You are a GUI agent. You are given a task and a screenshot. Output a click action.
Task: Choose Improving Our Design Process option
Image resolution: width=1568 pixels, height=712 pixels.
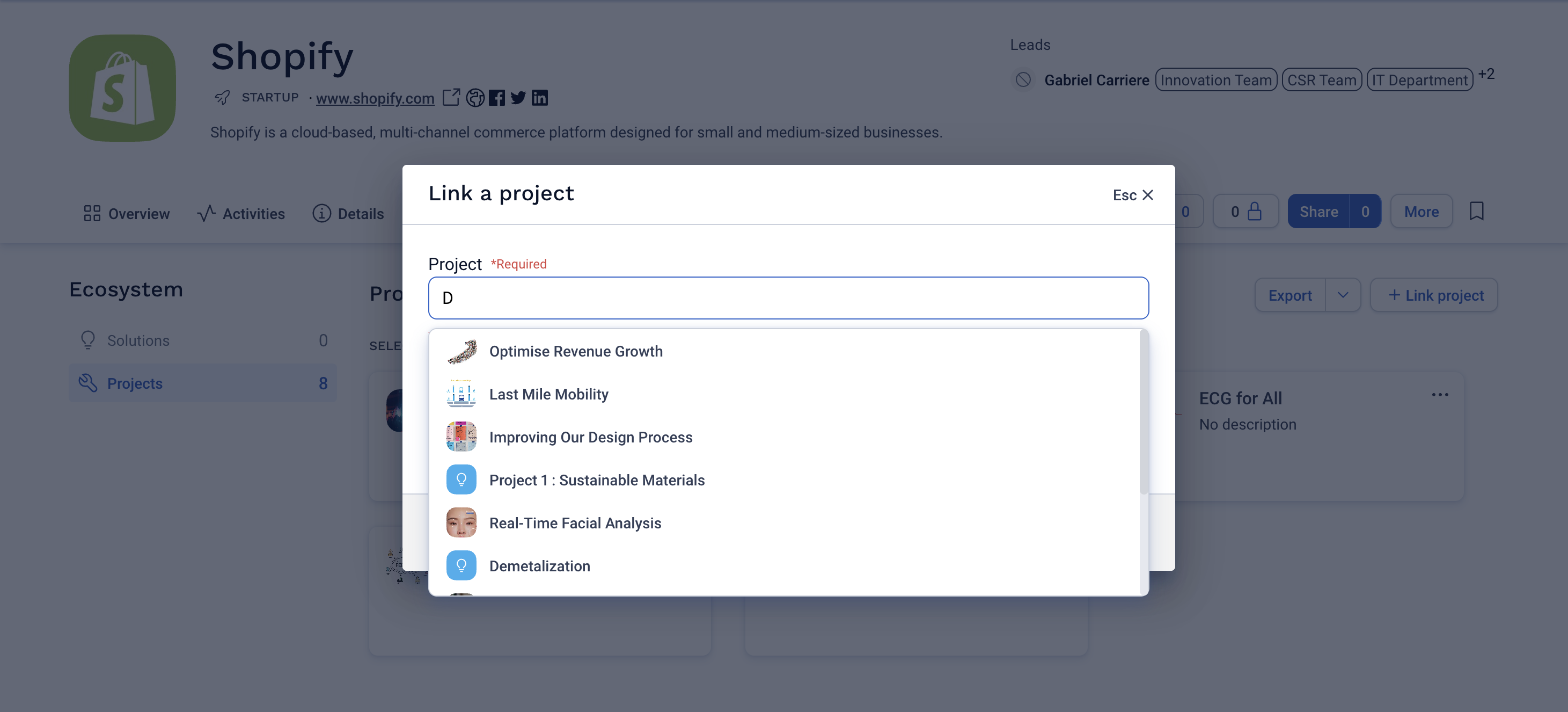785,437
